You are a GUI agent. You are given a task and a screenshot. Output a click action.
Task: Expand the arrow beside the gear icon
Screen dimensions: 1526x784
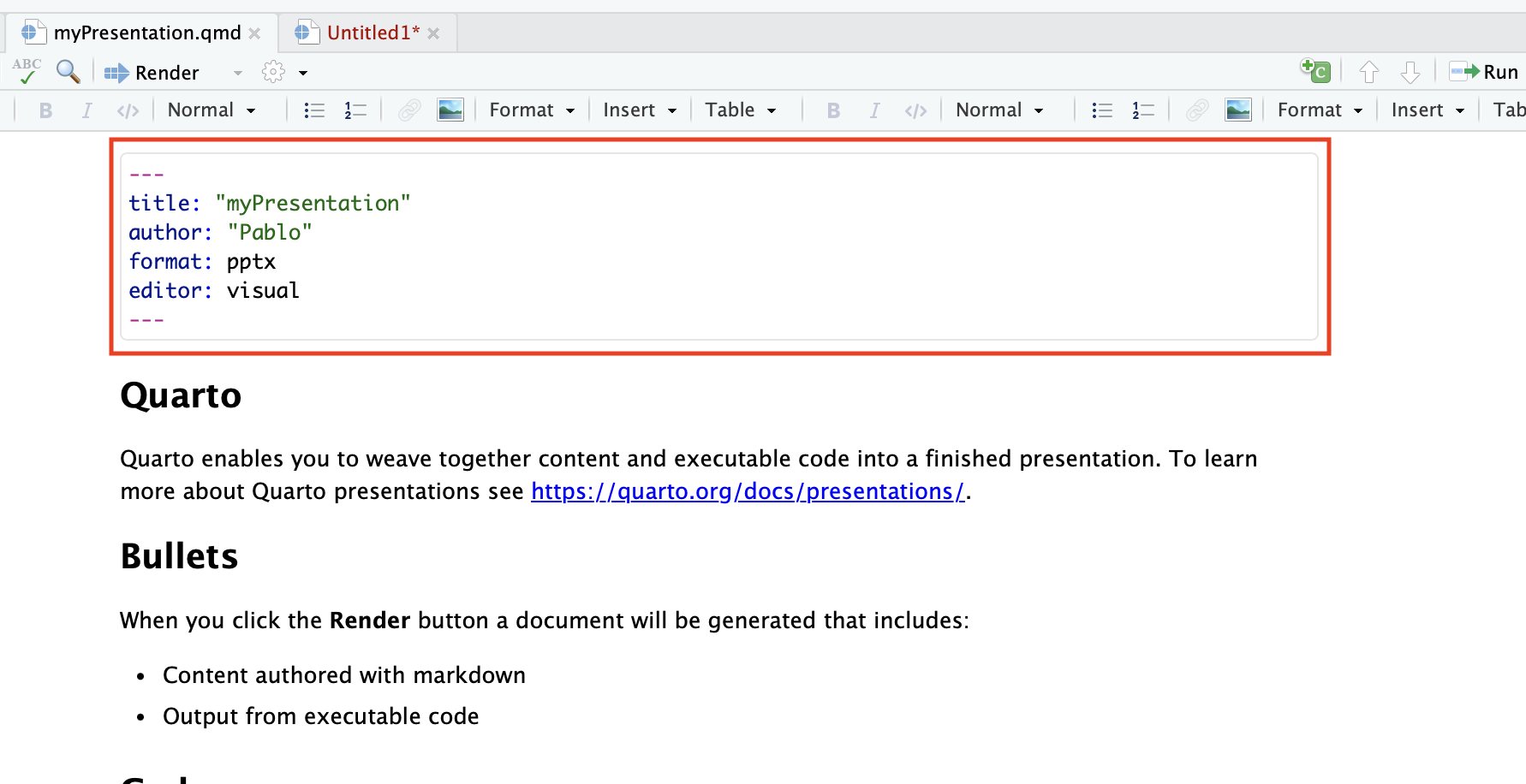coord(303,74)
